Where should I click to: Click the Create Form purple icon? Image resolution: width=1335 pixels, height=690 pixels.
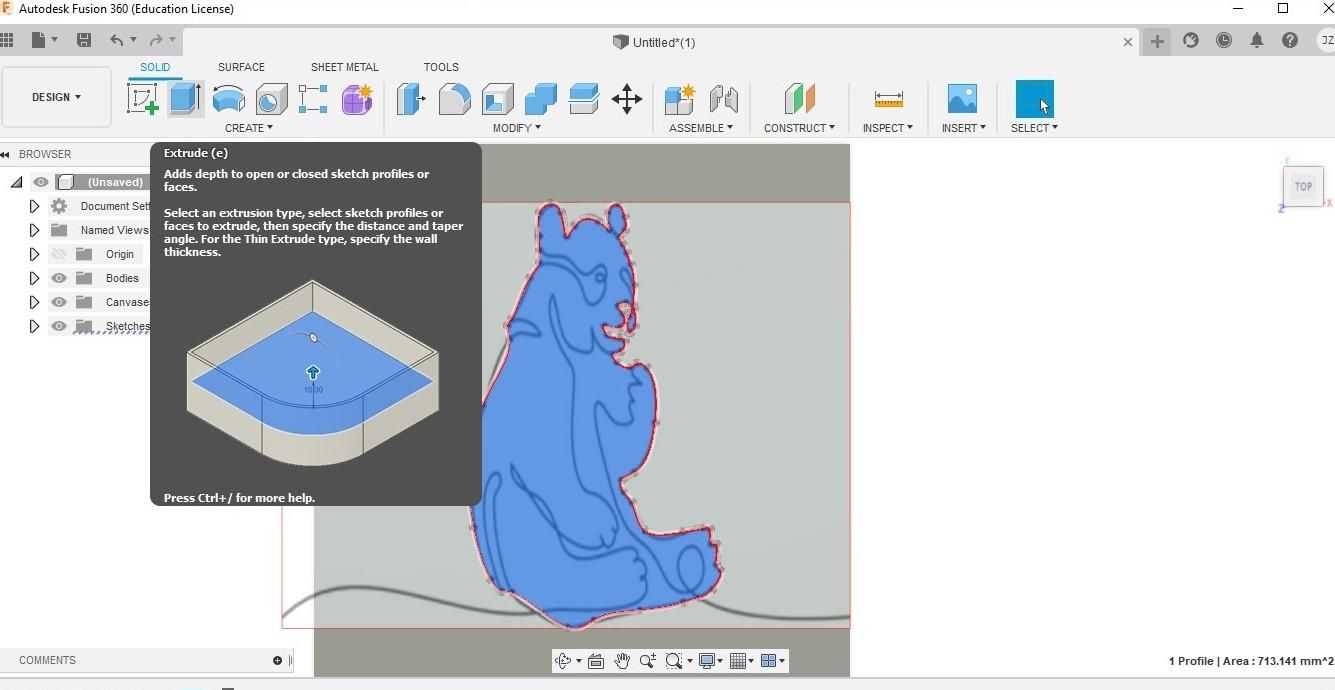(x=357, y=99)
